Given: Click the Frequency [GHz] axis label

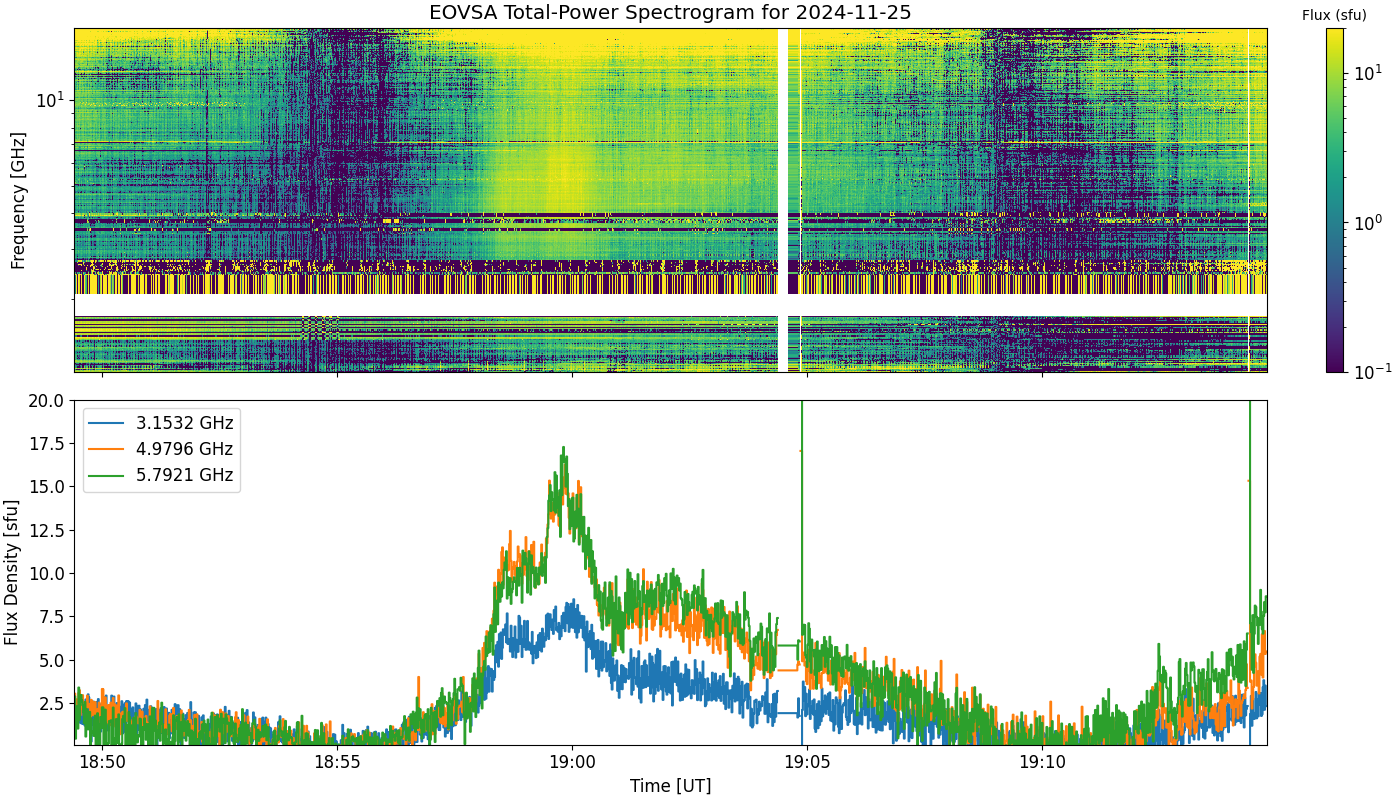Looking at the screenshot, I should click(x=18, y=200).
